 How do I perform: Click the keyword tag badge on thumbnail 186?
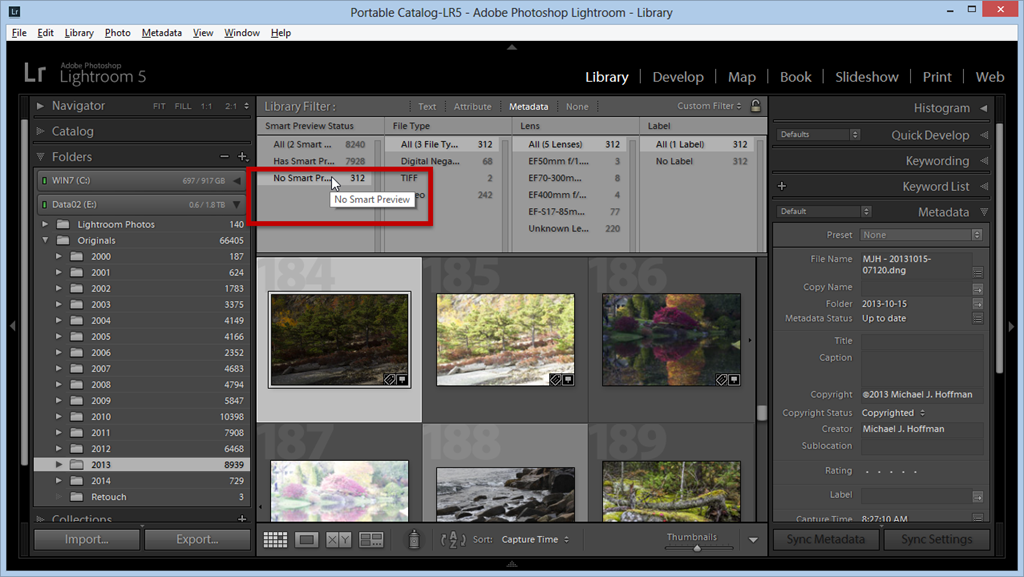[x=722, y=379]
